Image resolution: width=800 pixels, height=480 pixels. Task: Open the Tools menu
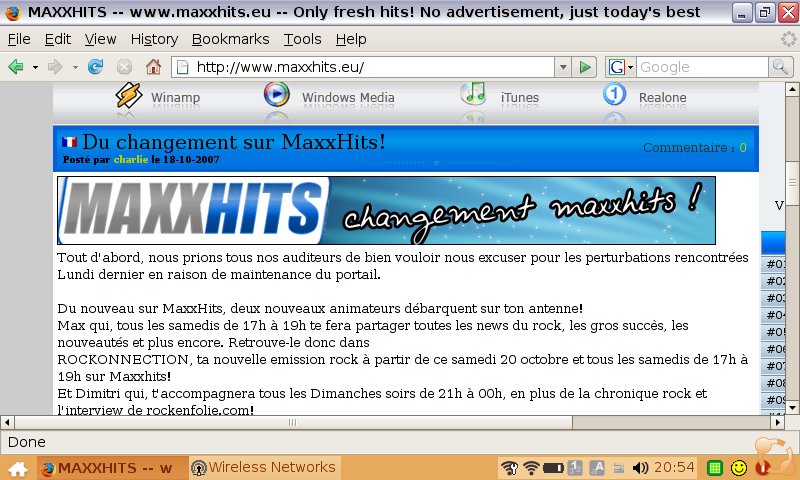tap(303, 39)
